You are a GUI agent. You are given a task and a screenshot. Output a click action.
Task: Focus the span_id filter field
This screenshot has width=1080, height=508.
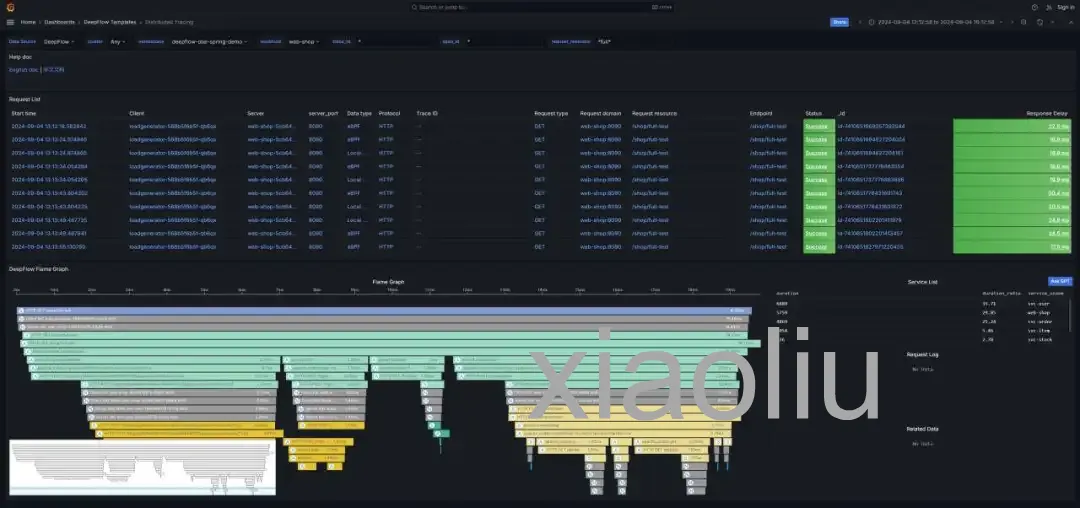pos(503,41)
